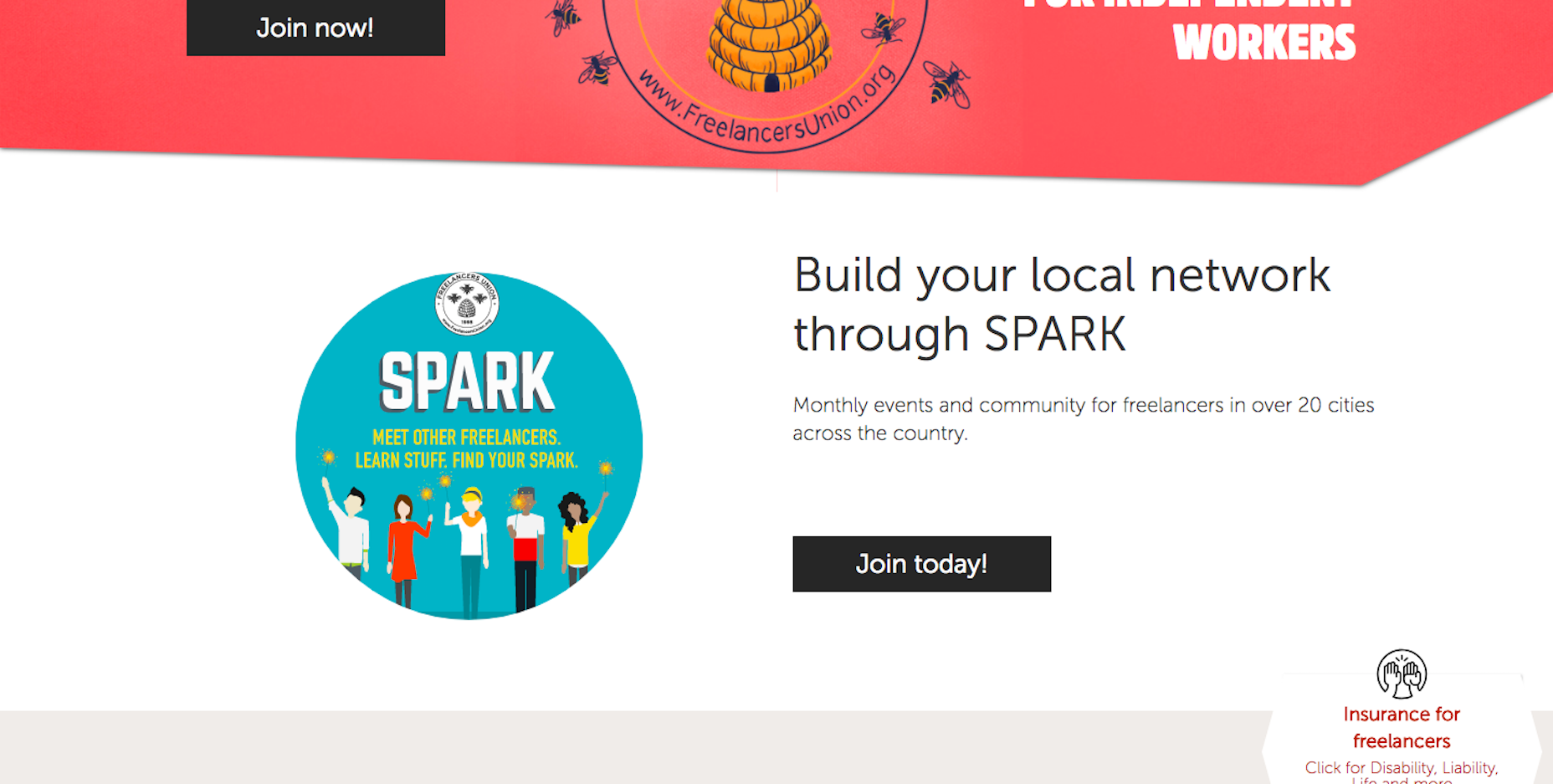The image size is (1553, 784).
Task: Click the Monthly events and community paragraph
Action: coord(1084,419)
